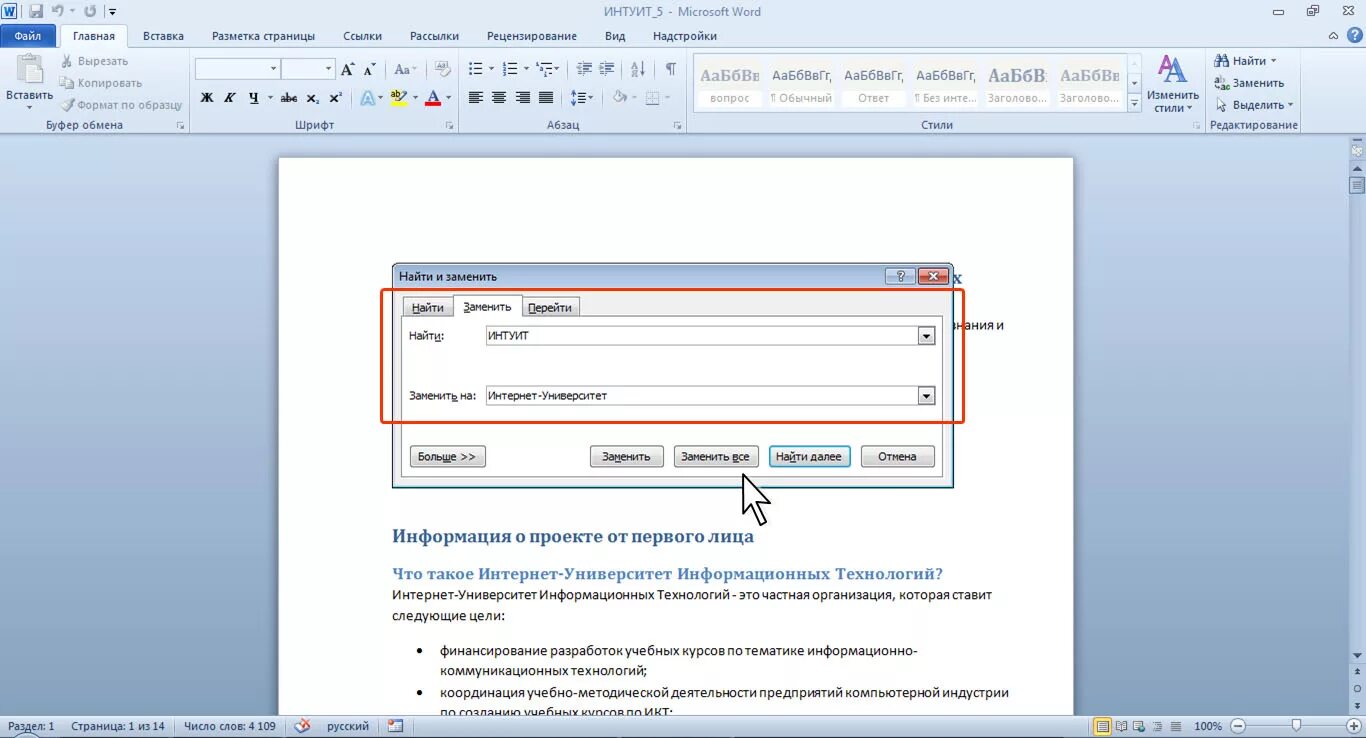Click the Grow Font icon

348,69
